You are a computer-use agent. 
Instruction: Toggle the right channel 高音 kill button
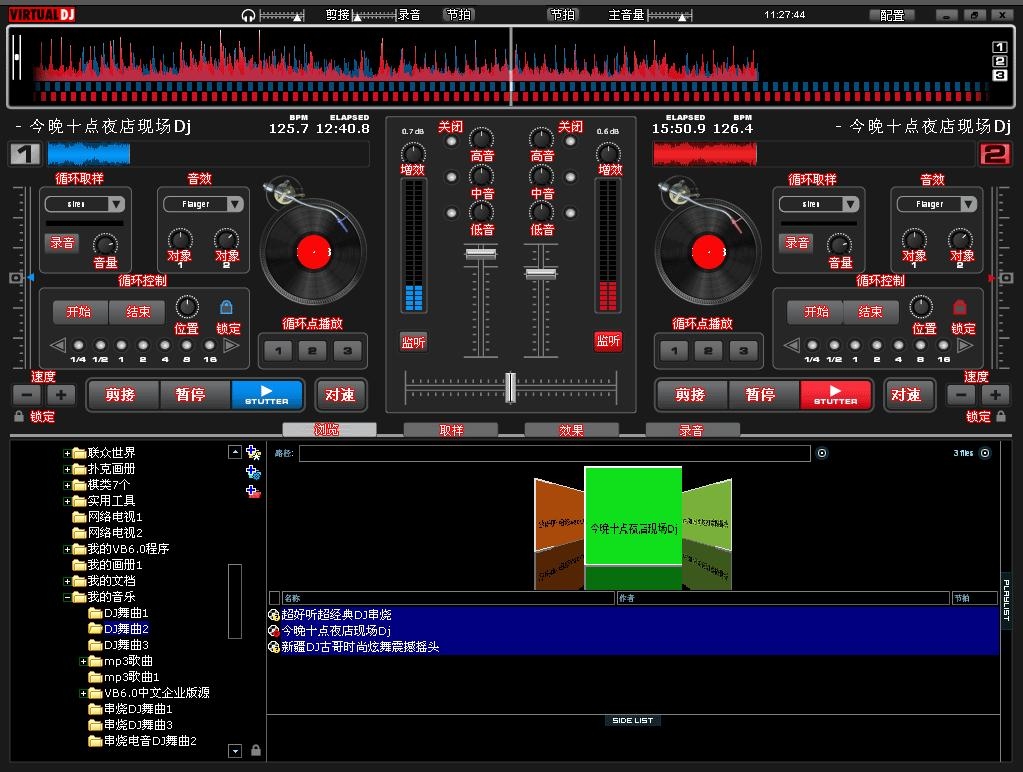pos(570,142)
